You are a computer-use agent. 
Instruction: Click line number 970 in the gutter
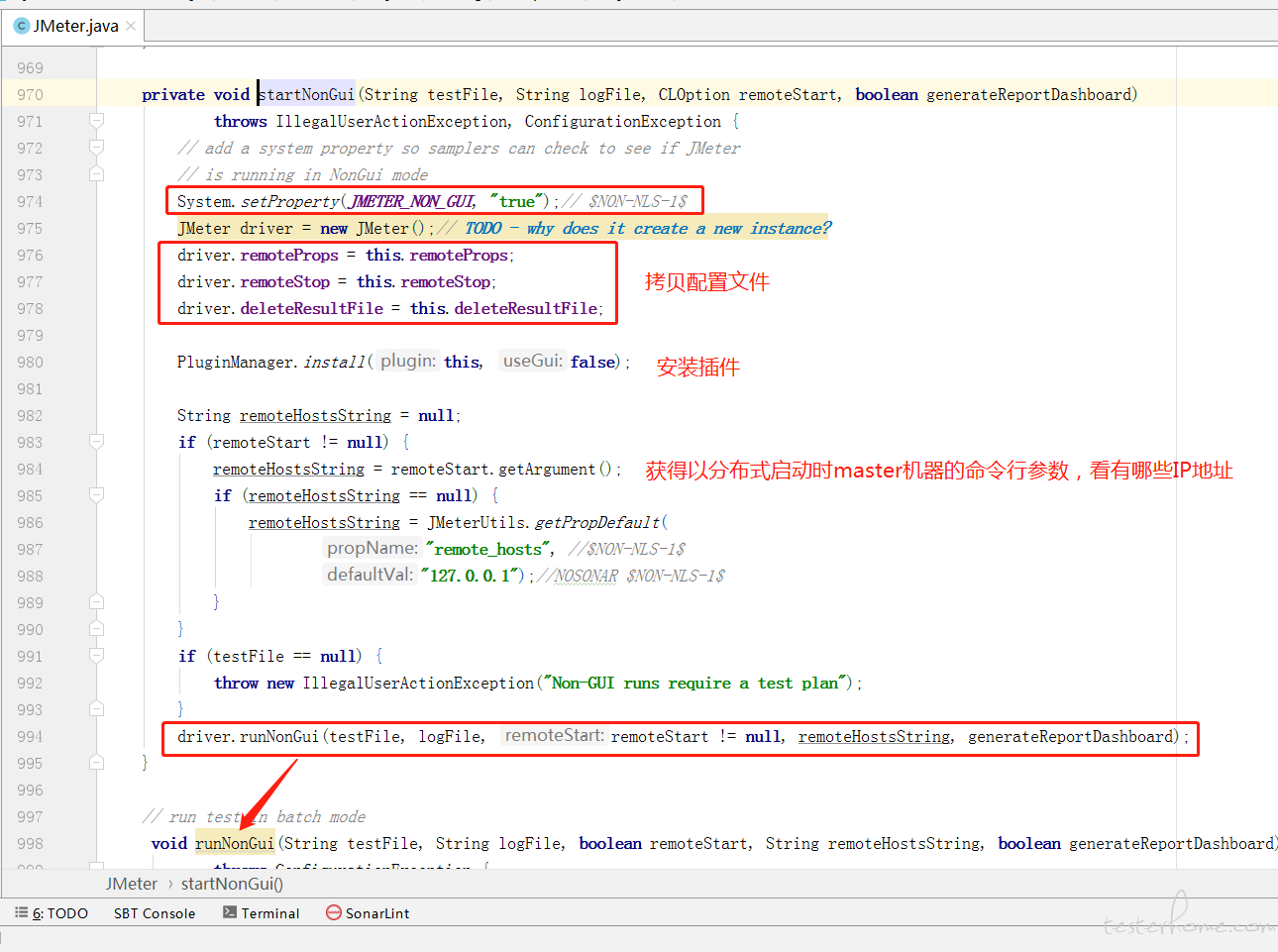30,95
